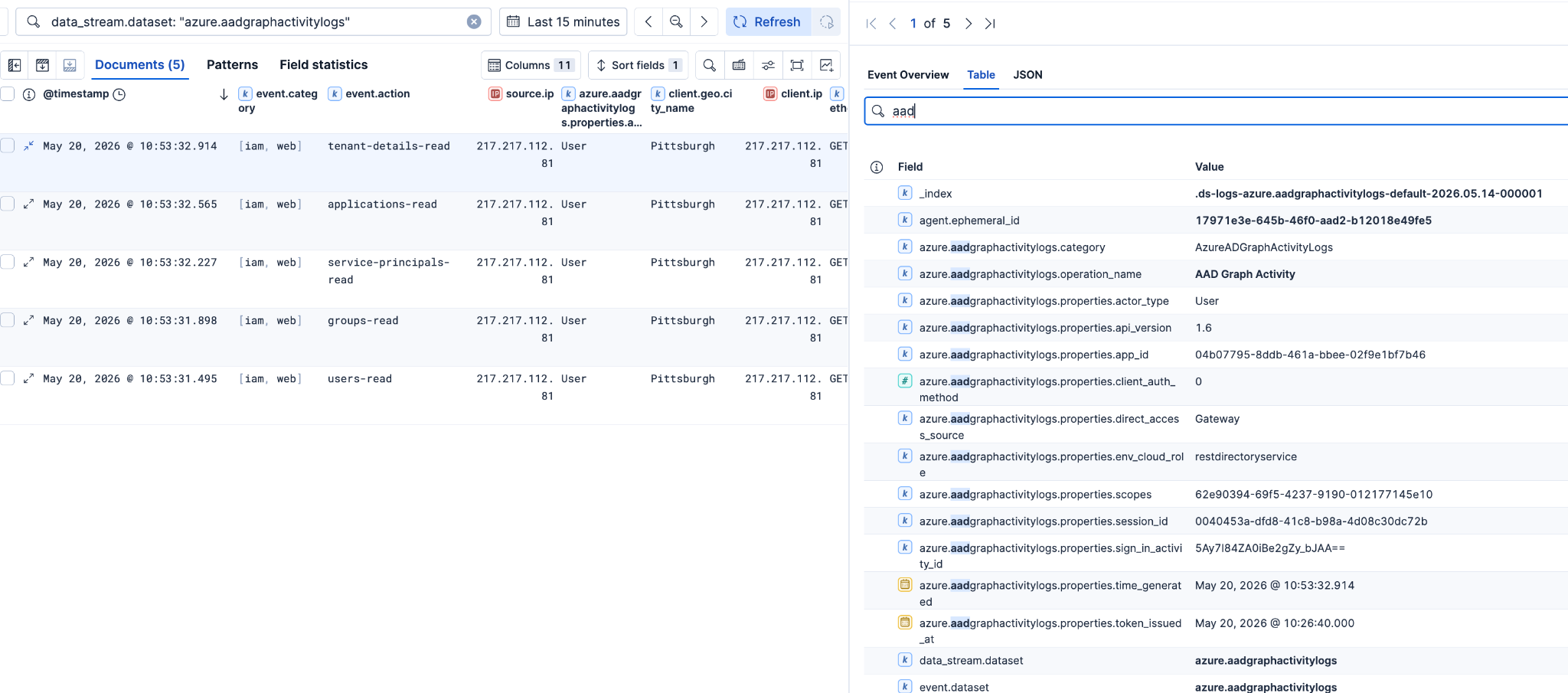Image resolution: width=1568 pixels, height=693 pixels.
Task: Open the Event Overview tab in flyout
Action: (908, 75)
